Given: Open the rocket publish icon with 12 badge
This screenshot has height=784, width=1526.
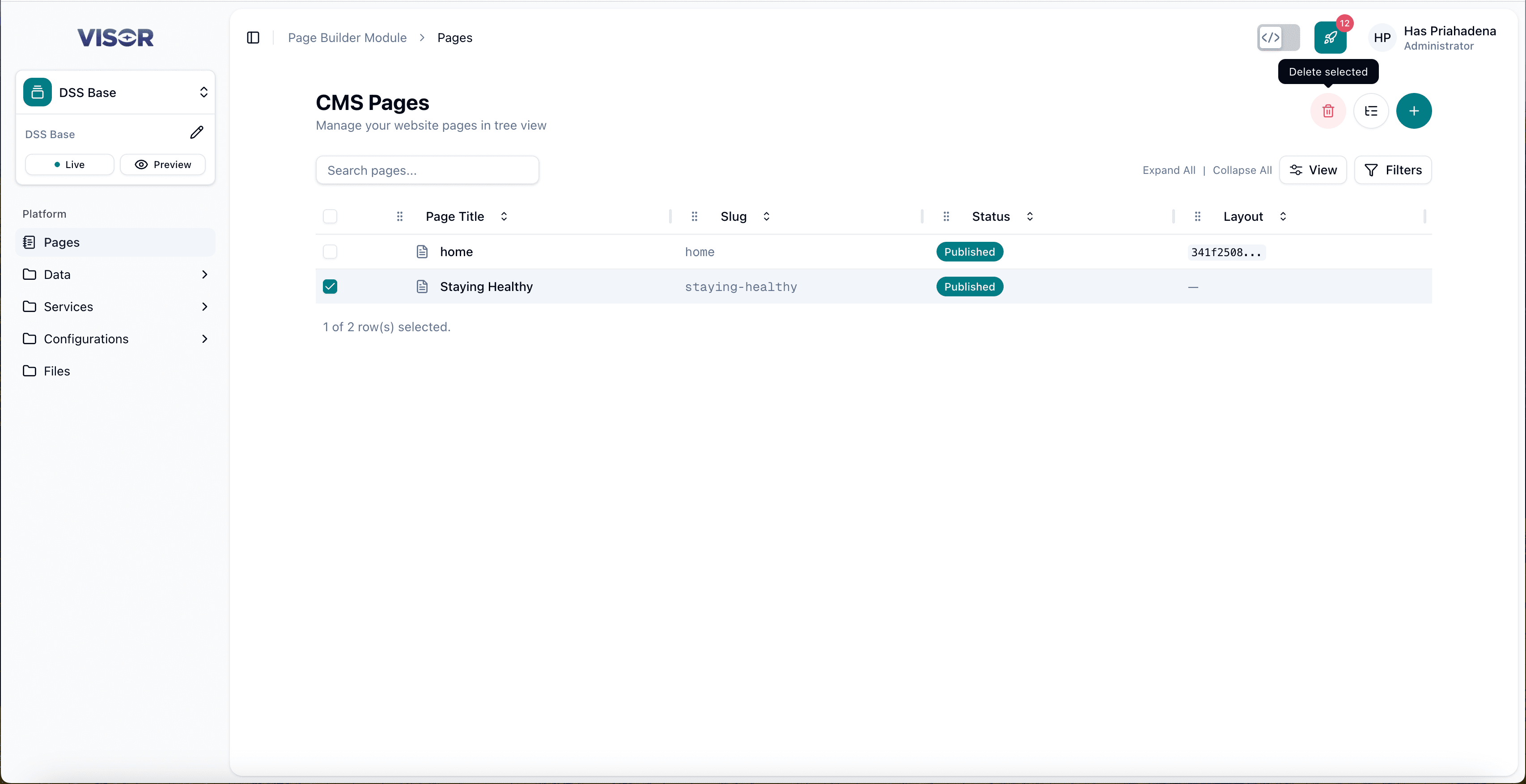Looking at the screenshot, I should coord(1331,37).
